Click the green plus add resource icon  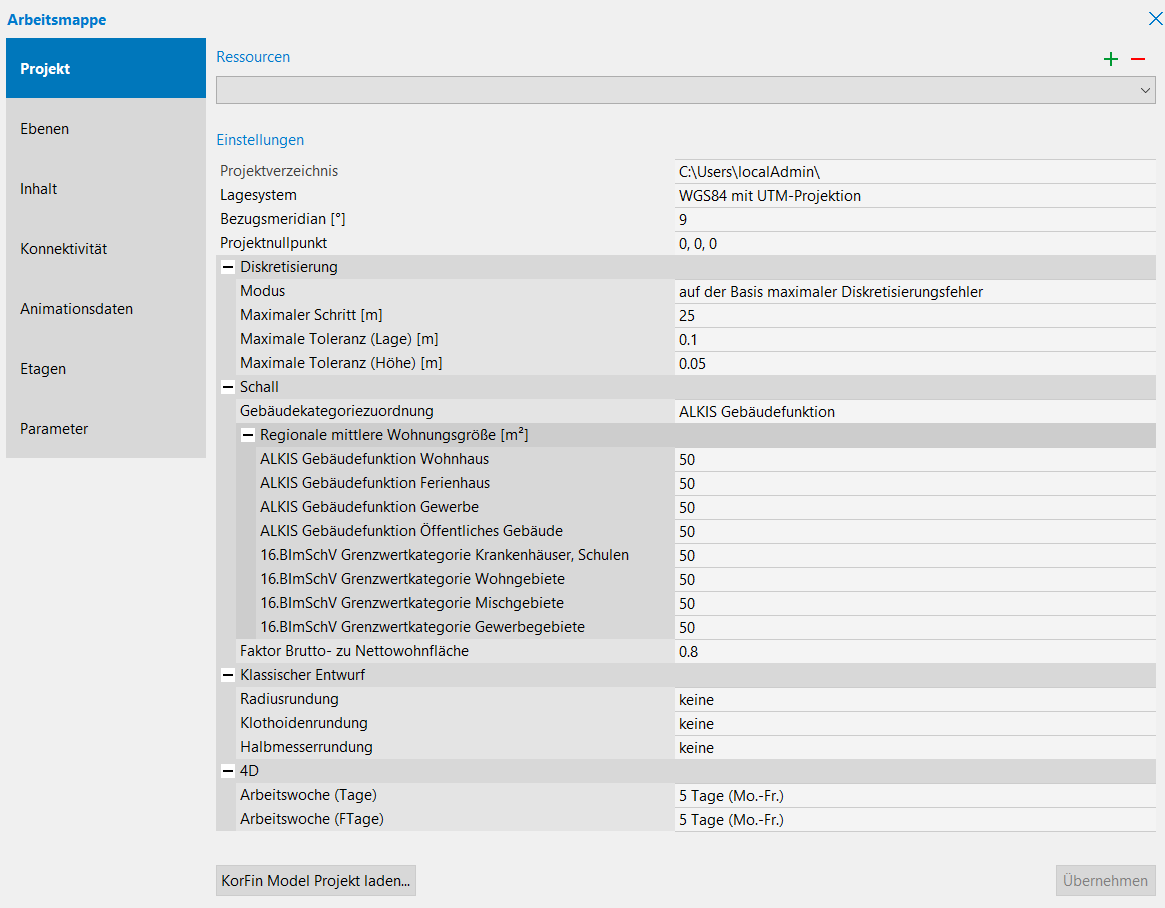(x=1110, y=59)
